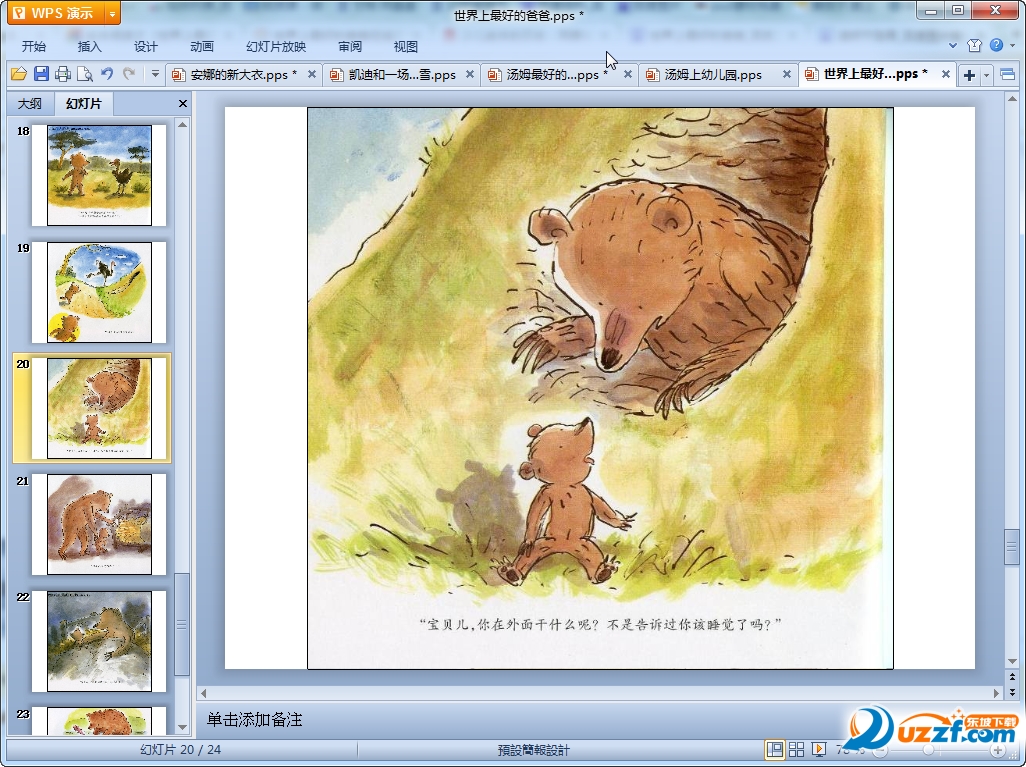This screenshot has height=767, width=1026.
Task: Click horizontal scrollbar left arrow
Action: click(x=203, y=693)
